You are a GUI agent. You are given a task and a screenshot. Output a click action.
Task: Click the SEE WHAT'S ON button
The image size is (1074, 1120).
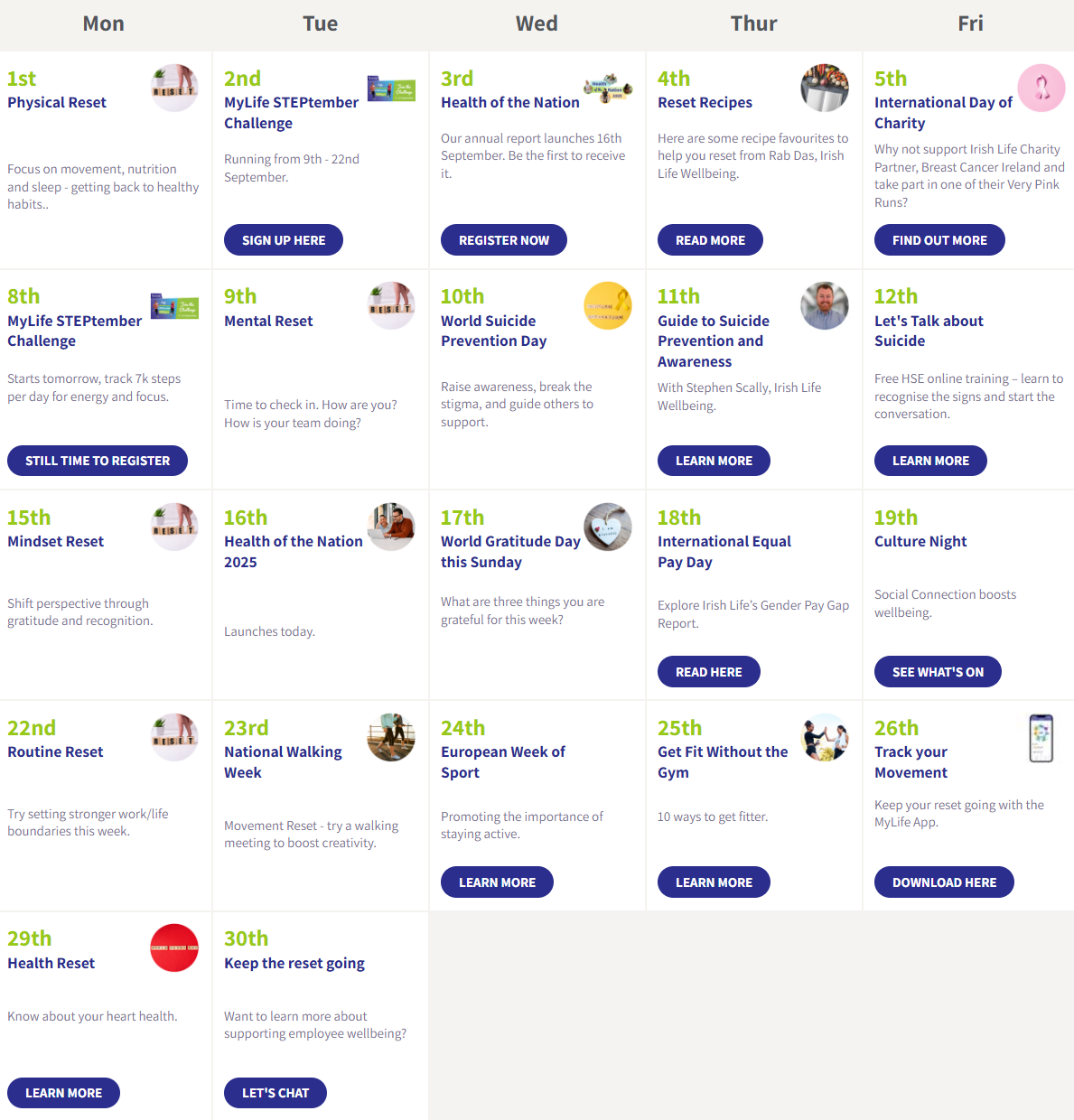[938, 671]
